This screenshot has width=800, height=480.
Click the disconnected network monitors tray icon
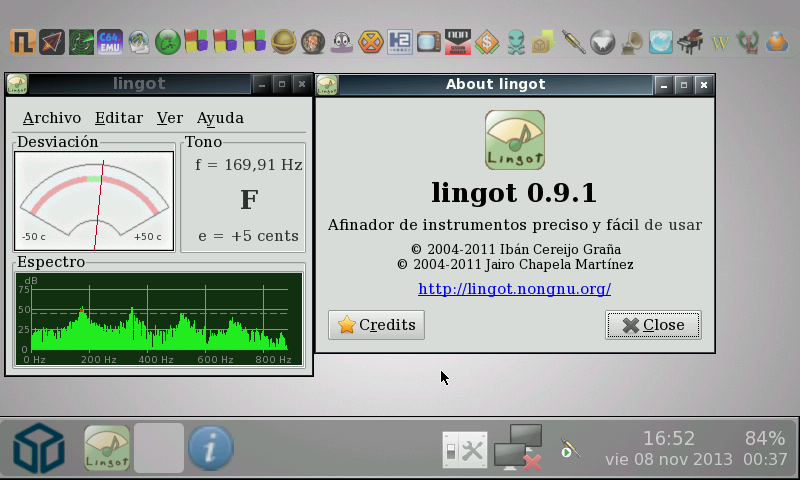[x=518, y=447]
